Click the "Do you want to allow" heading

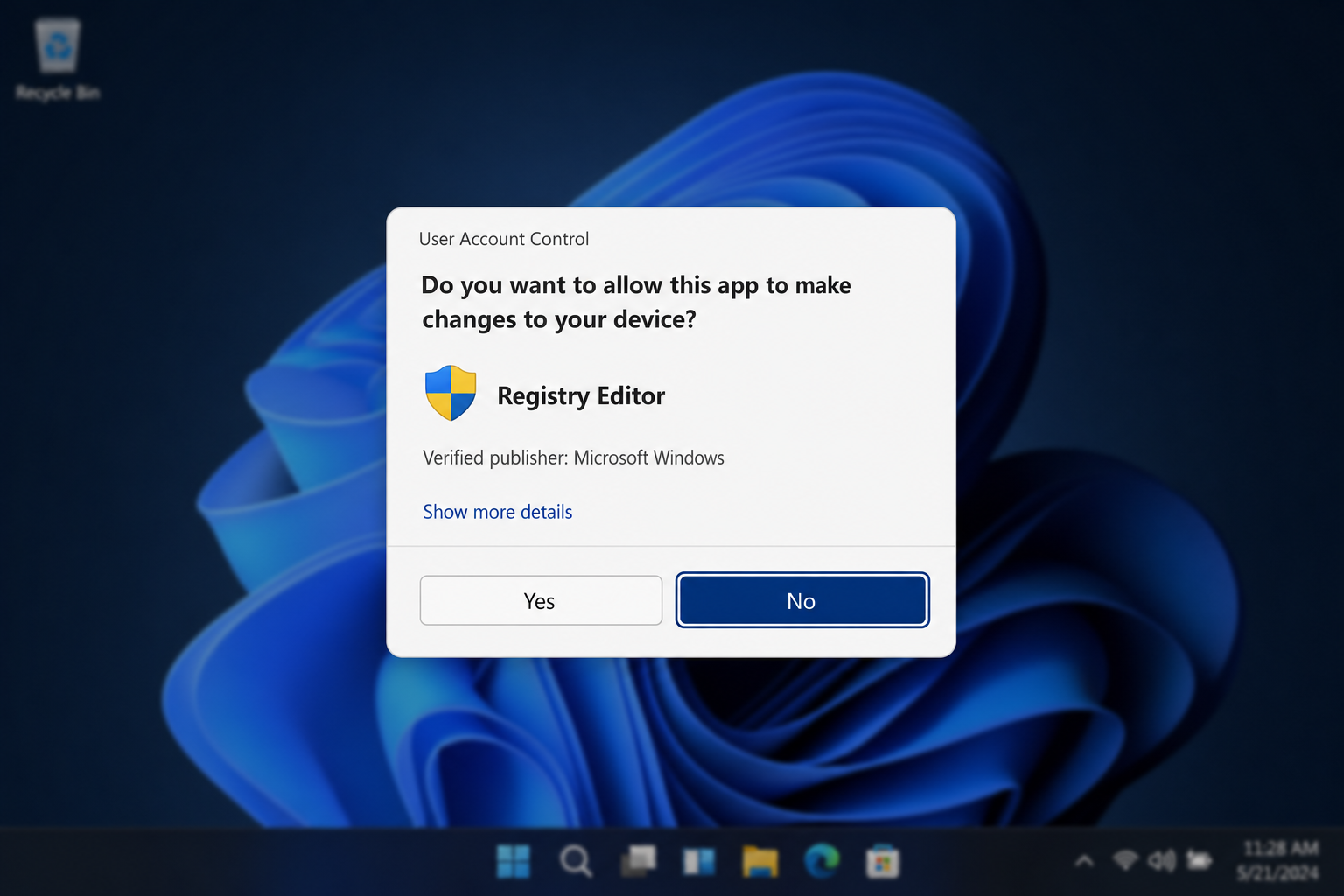636,302
